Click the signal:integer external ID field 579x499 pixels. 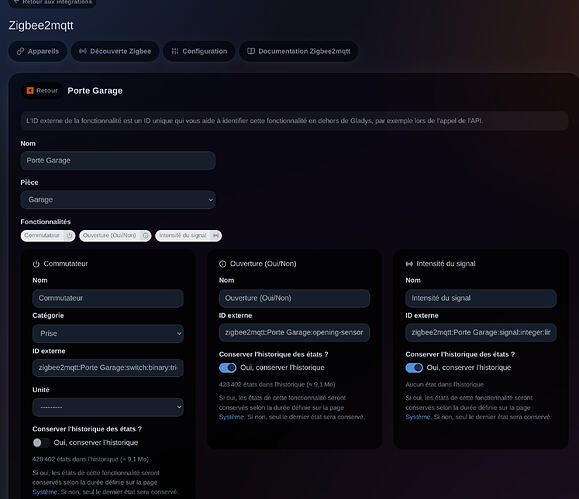pos(481,332)
